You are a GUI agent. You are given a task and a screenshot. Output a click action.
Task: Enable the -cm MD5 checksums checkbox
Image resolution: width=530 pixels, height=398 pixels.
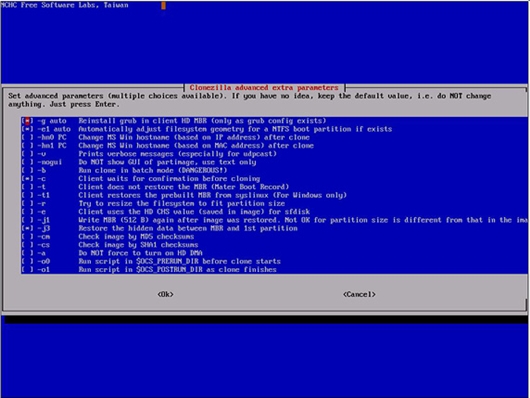(x=27, y=237)
